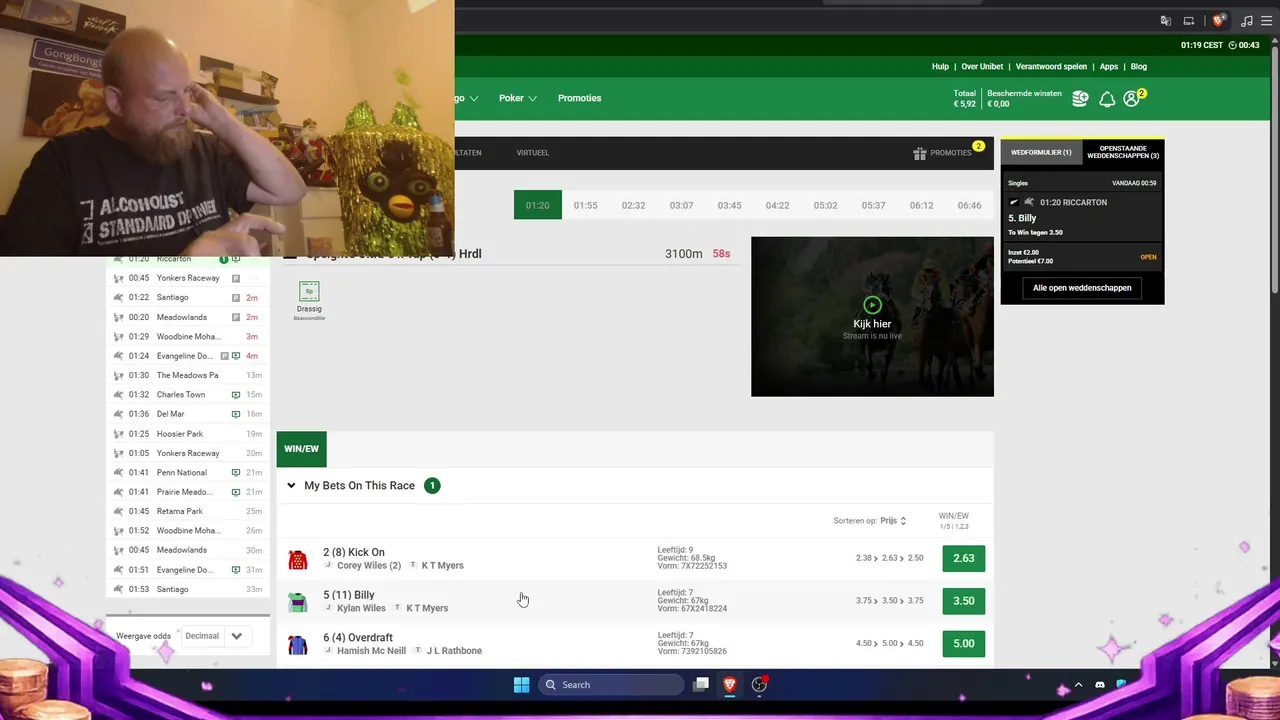Select the 01:55 race time
Viewport: 1280px width, 720px height.
(586, 205)
